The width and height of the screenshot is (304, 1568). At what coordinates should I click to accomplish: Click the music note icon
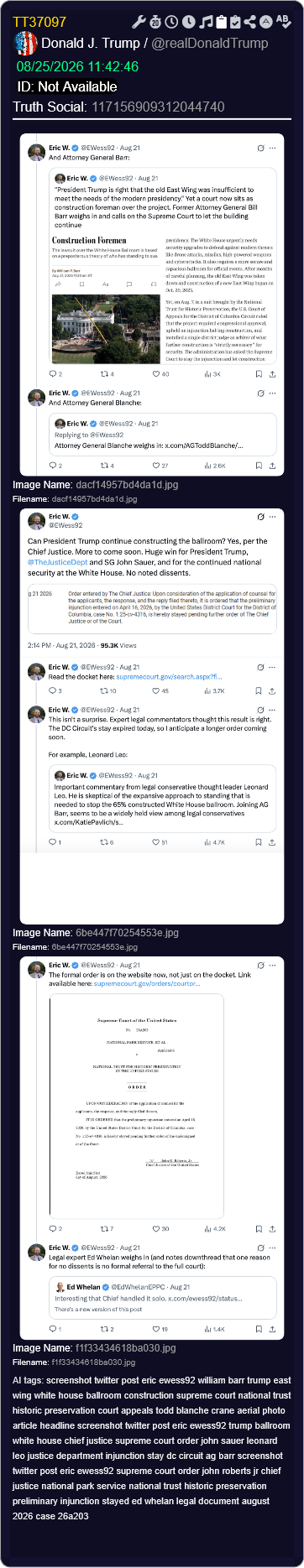pyautogui.click(x=205, y=22)
